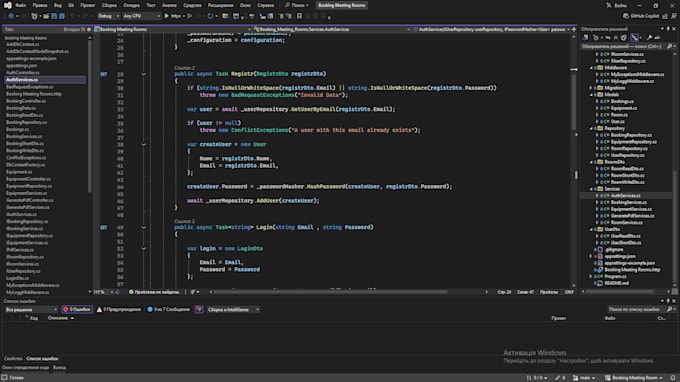Click Solution Explorer show all files icon
This screenshot has width=680, height=382.
[624, 38]
